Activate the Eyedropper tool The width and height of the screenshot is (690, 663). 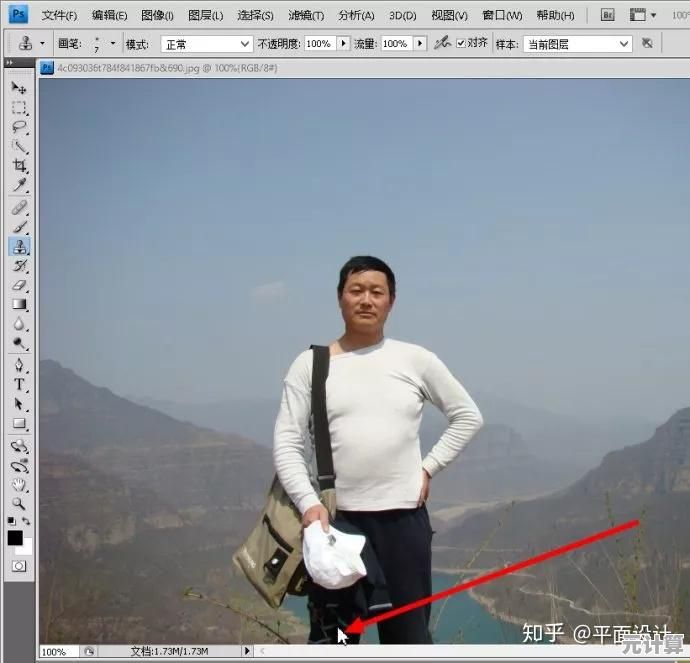pos(19,186)
